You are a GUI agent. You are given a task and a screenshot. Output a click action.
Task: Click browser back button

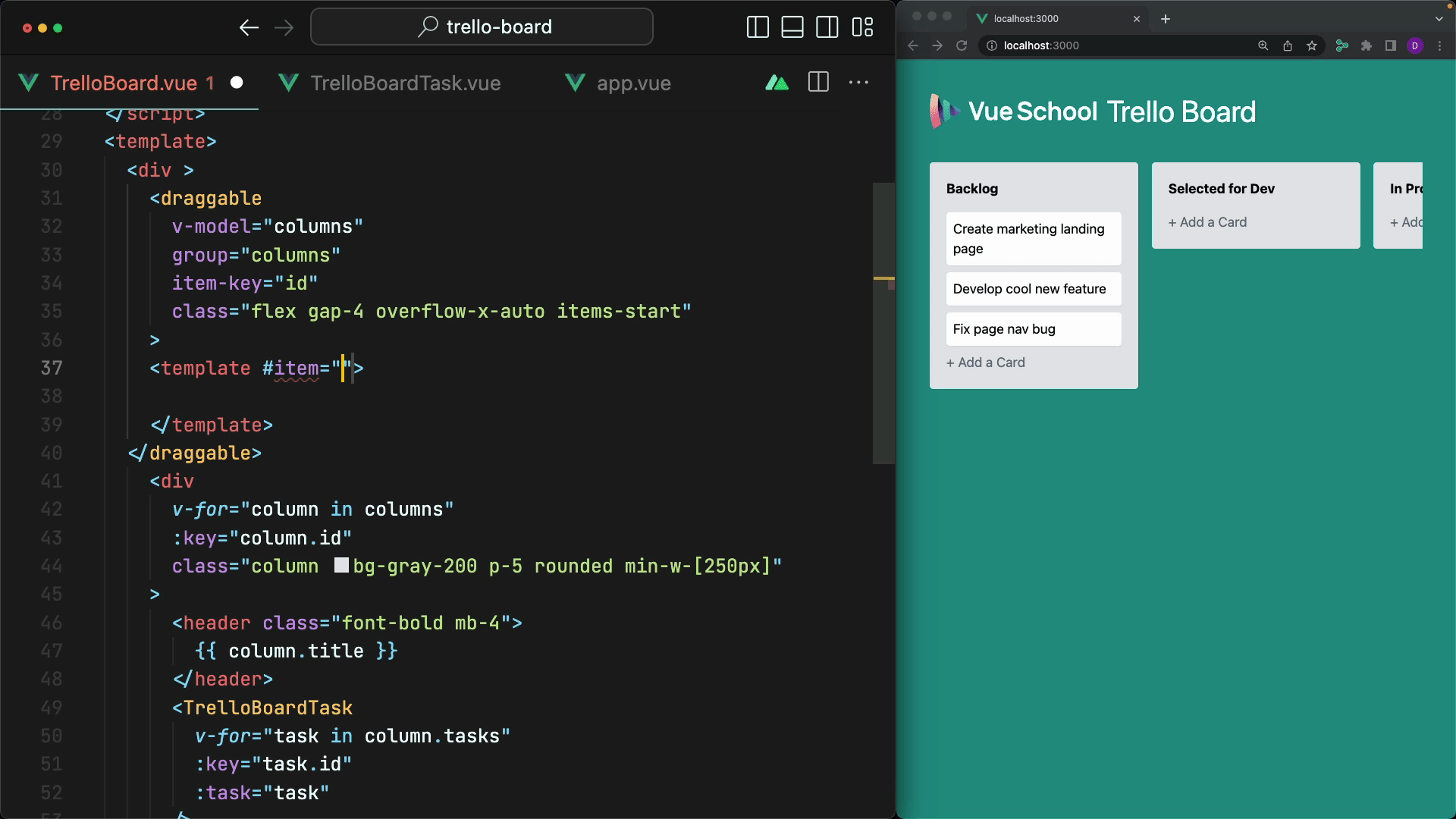(913, 45)
